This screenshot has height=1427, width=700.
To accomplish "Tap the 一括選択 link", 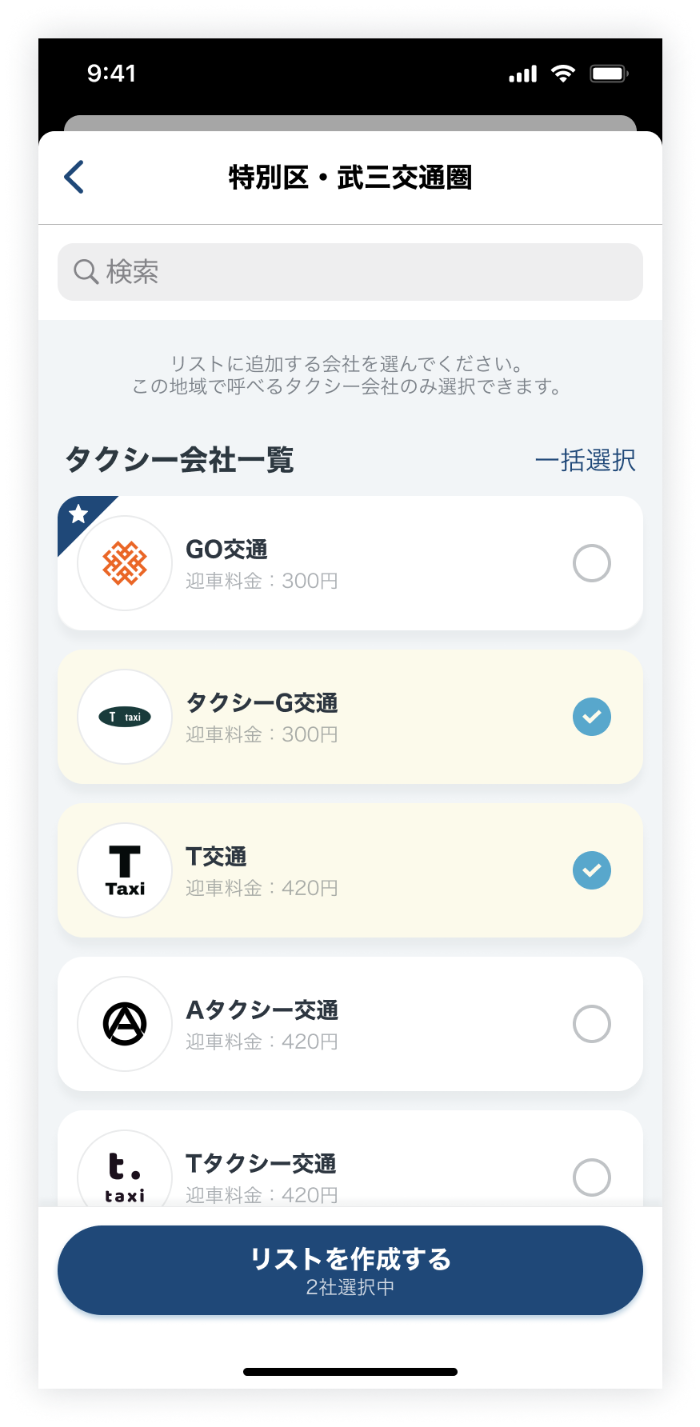I will [x=585, y=460].
